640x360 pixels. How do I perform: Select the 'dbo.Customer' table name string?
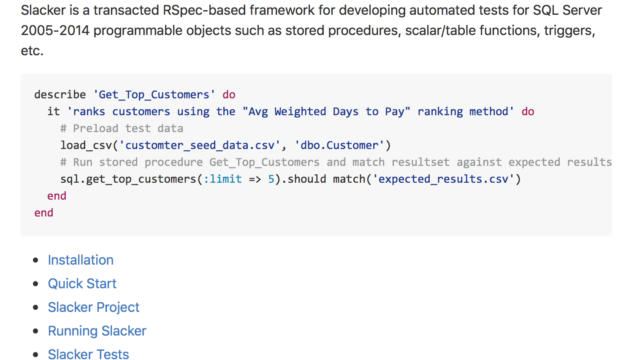pyautogui.click(x=340, y=145)
